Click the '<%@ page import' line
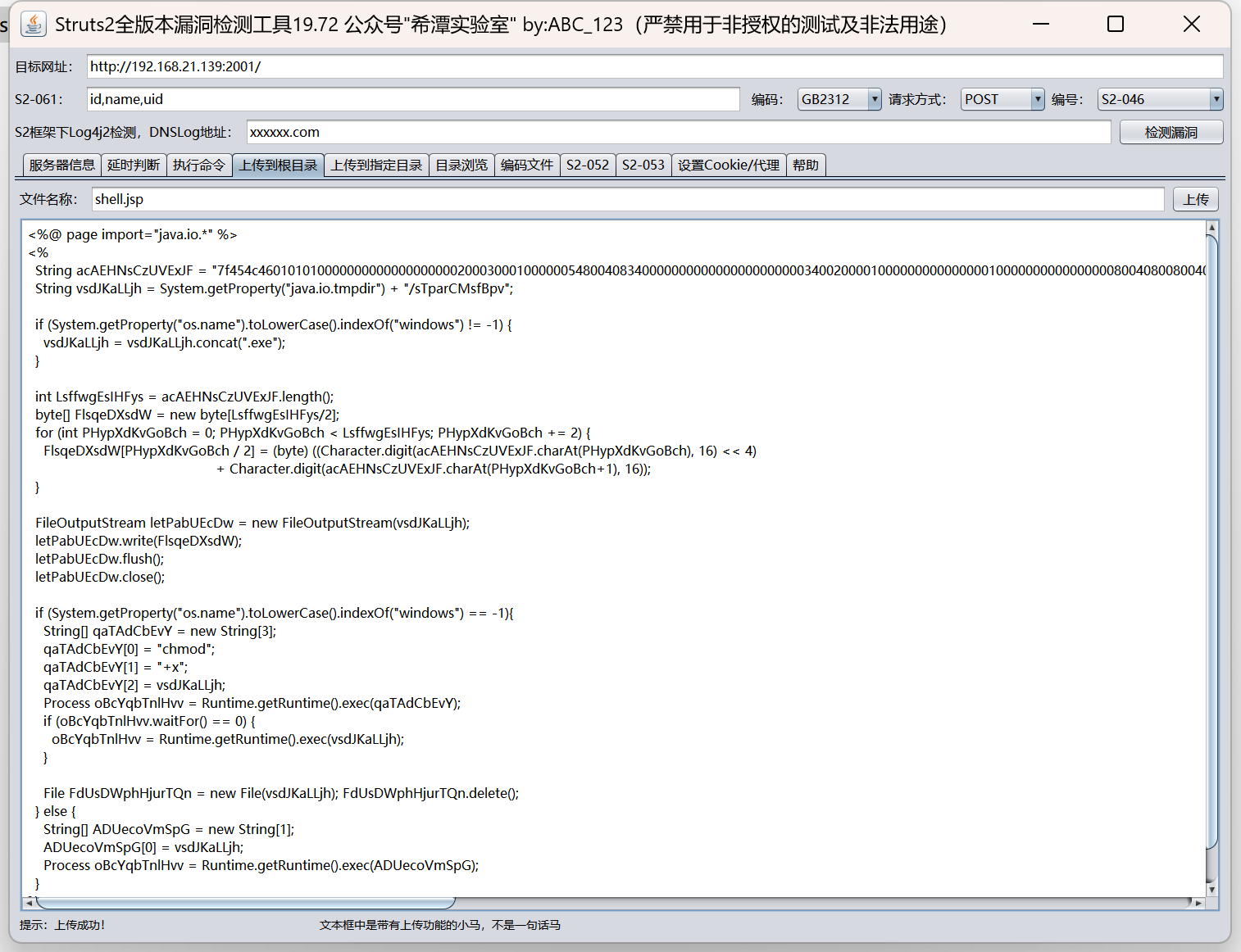 133,234
